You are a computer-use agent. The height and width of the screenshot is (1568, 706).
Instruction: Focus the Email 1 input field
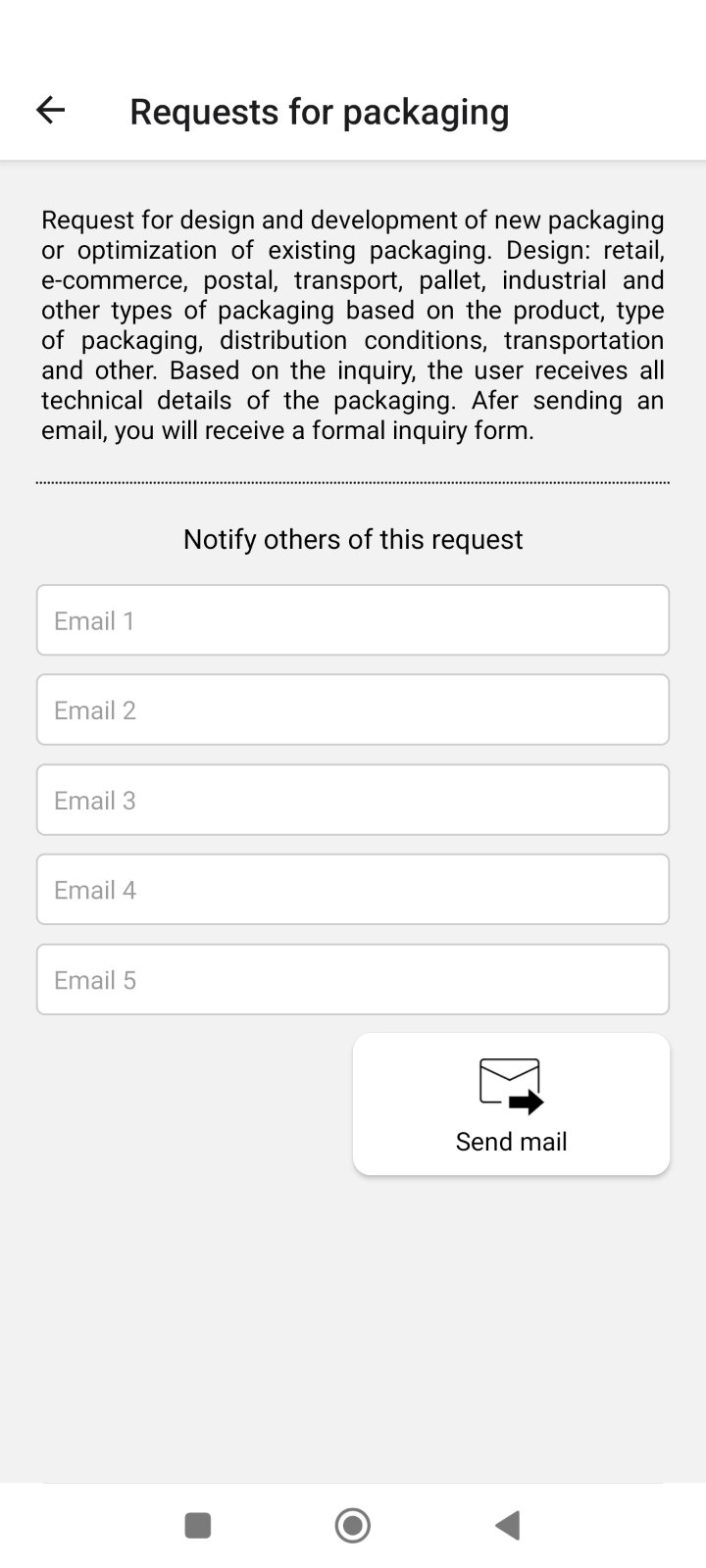tap(353, 620)
